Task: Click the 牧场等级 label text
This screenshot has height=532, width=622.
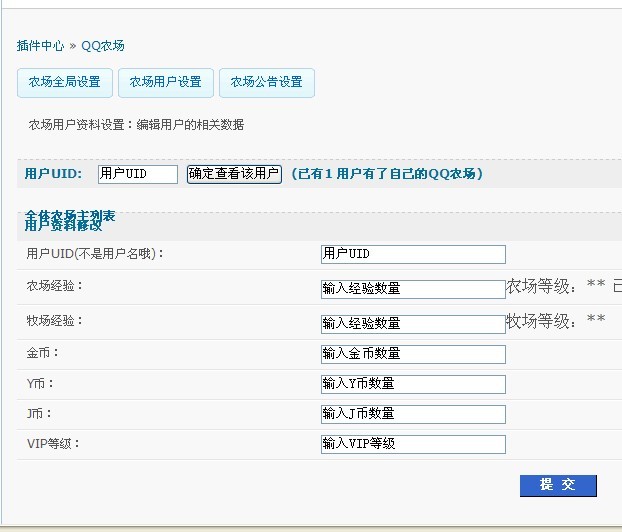Action: point(541,321)
